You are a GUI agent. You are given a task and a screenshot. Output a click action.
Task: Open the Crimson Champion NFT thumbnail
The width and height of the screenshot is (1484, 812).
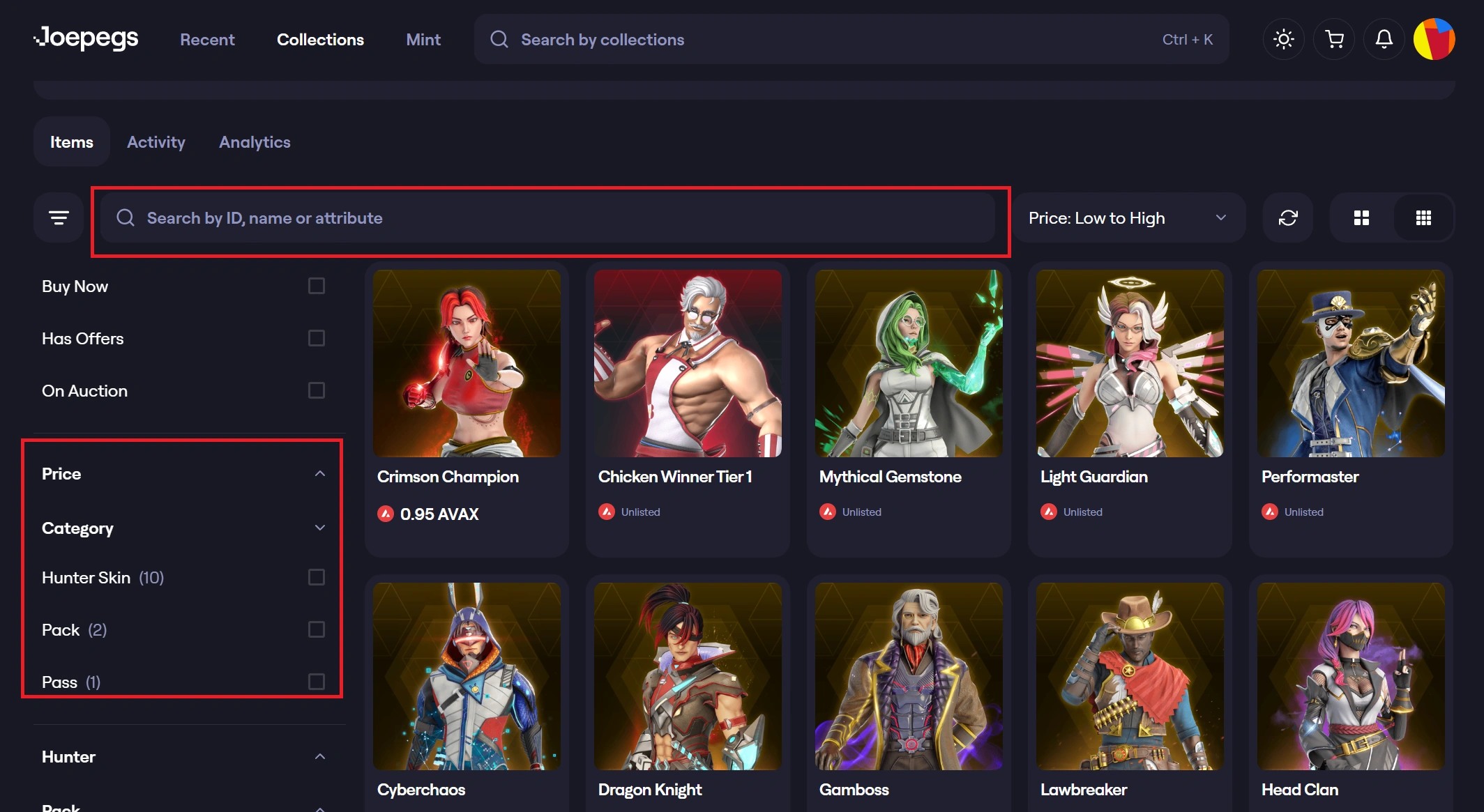[467, 364]
